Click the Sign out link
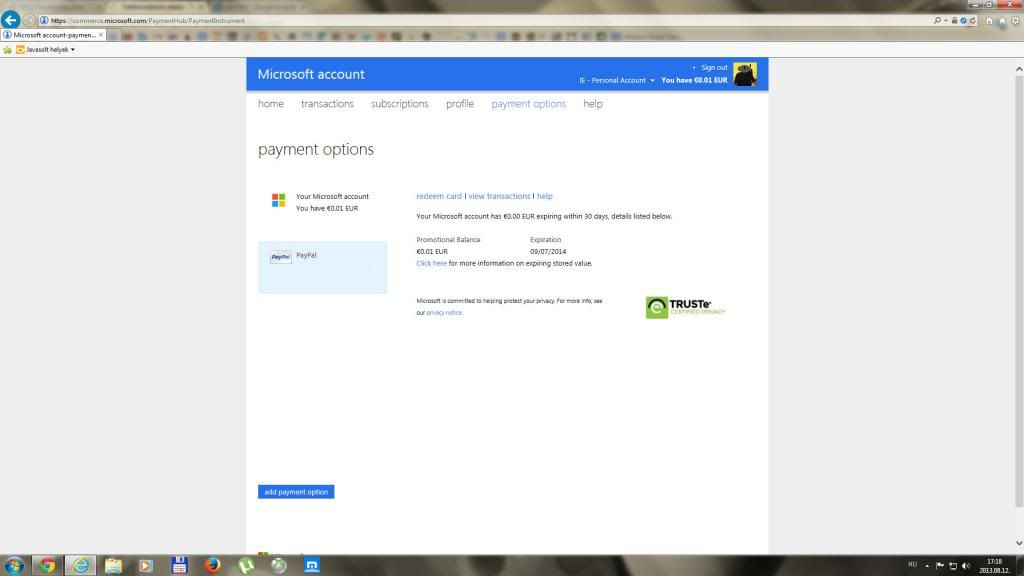1024x576 pixels. tap(714, 67)
